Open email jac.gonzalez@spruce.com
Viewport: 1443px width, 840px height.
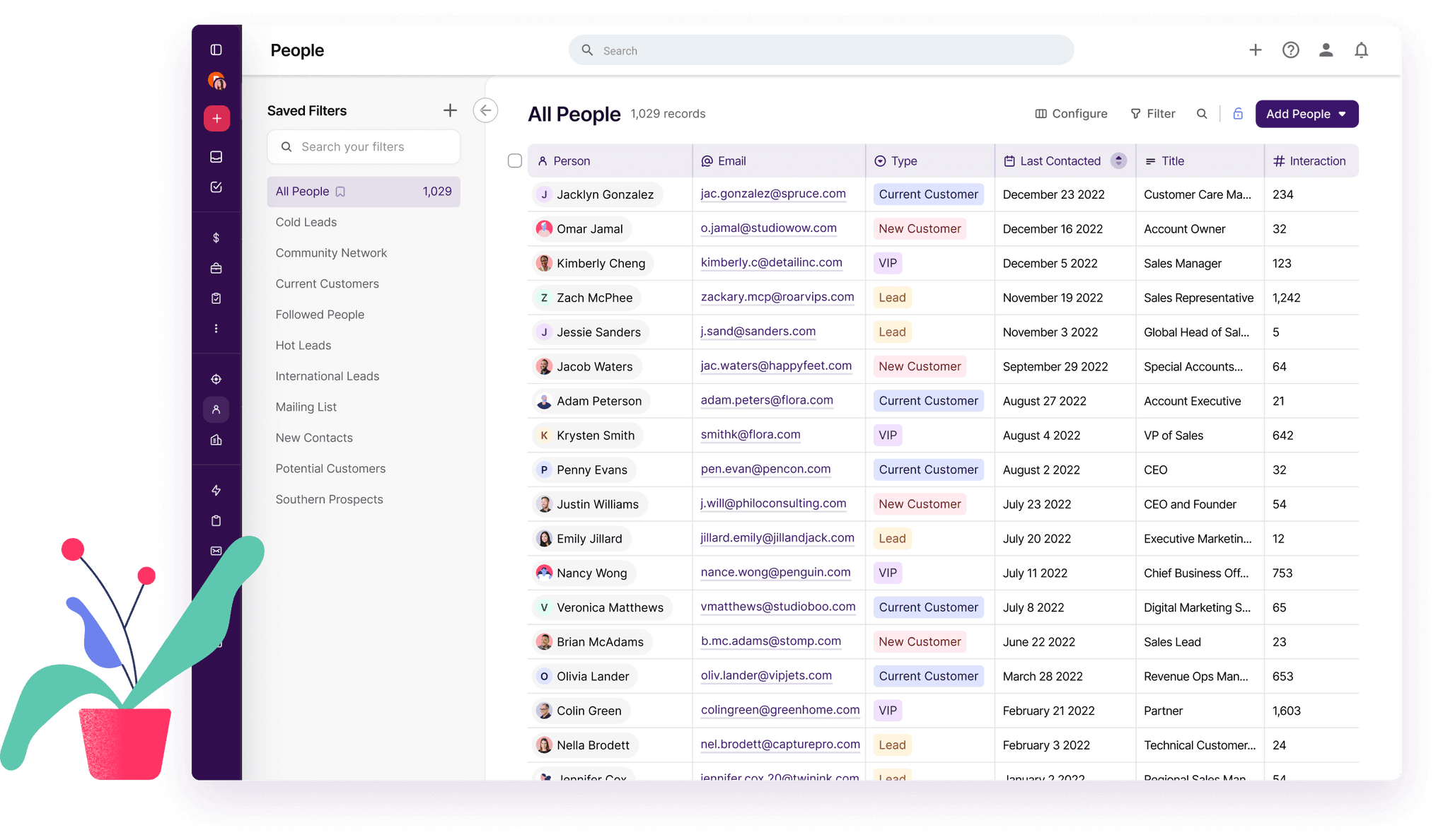773,194
